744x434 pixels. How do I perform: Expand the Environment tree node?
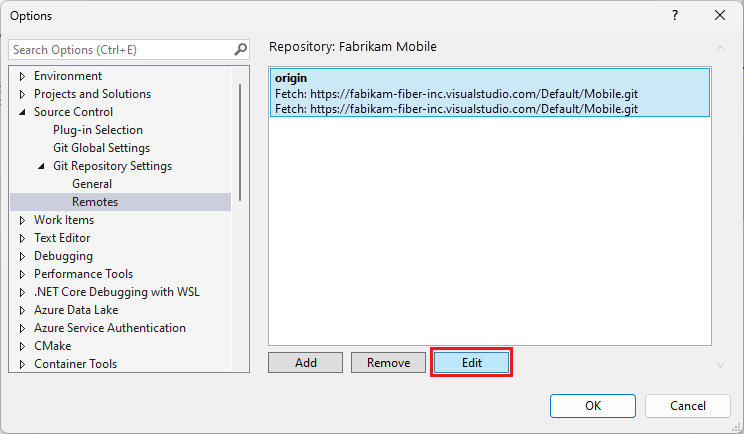[23, 76]
